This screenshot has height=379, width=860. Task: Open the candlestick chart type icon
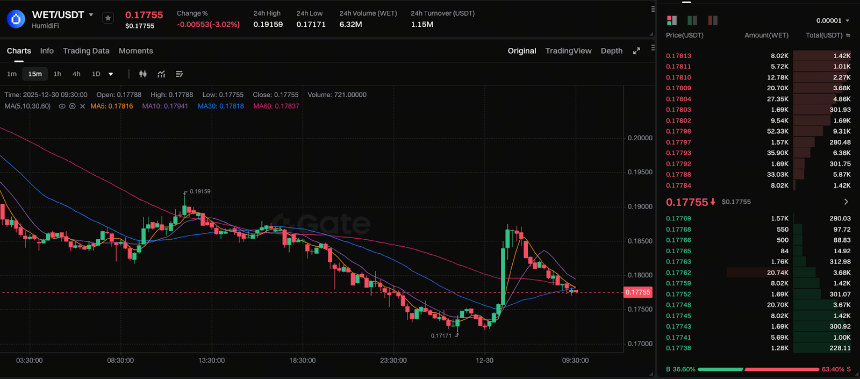pyautogui.click(x=143, y=74)
